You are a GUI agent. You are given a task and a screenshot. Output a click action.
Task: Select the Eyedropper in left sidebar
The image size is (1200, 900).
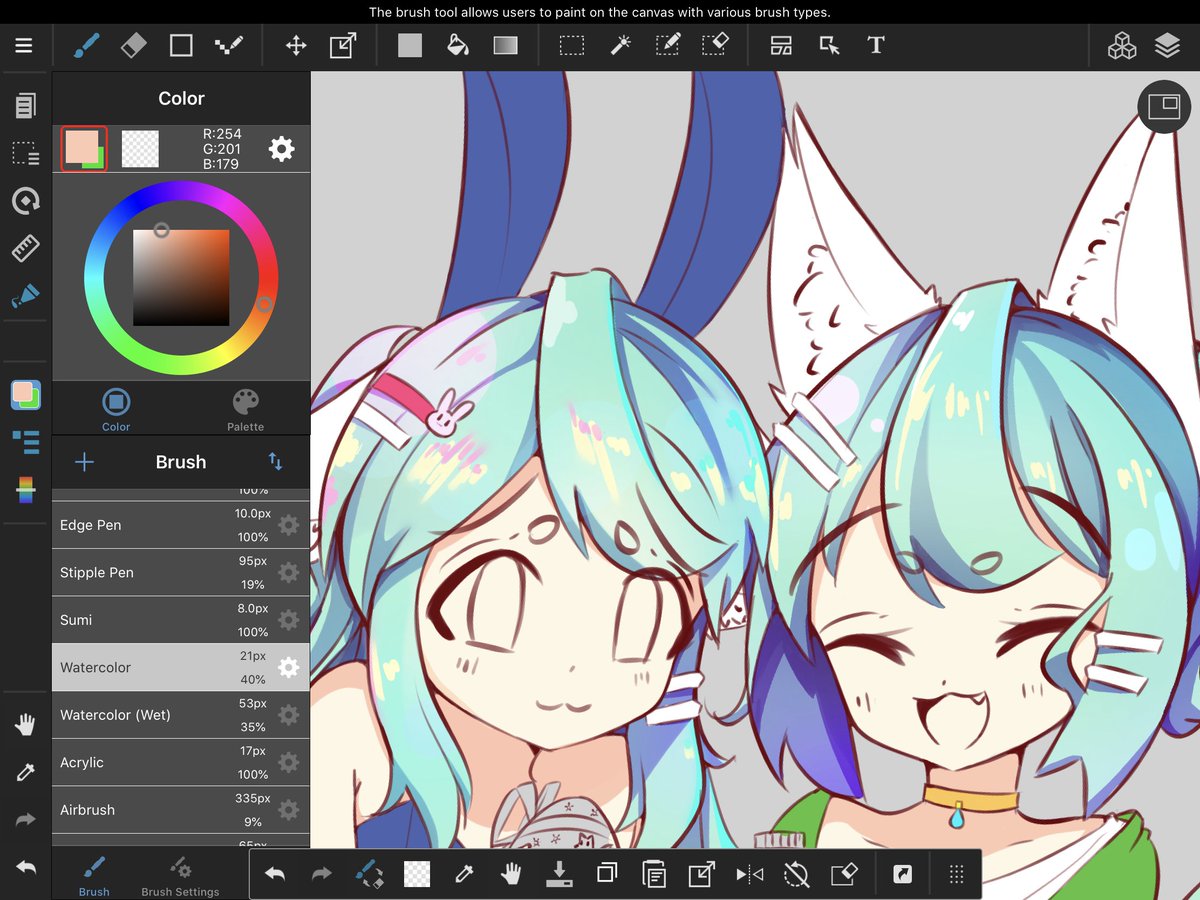pyautogui.click(x=25, y=772)
